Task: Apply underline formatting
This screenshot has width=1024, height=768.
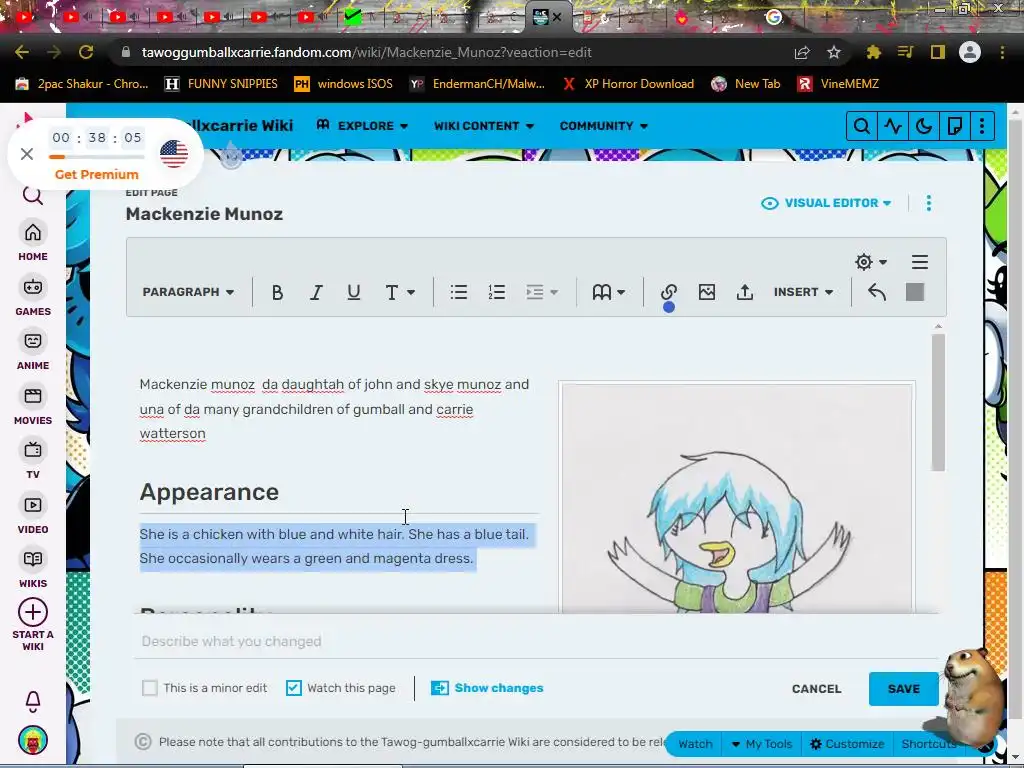Action: click(353, 292)
